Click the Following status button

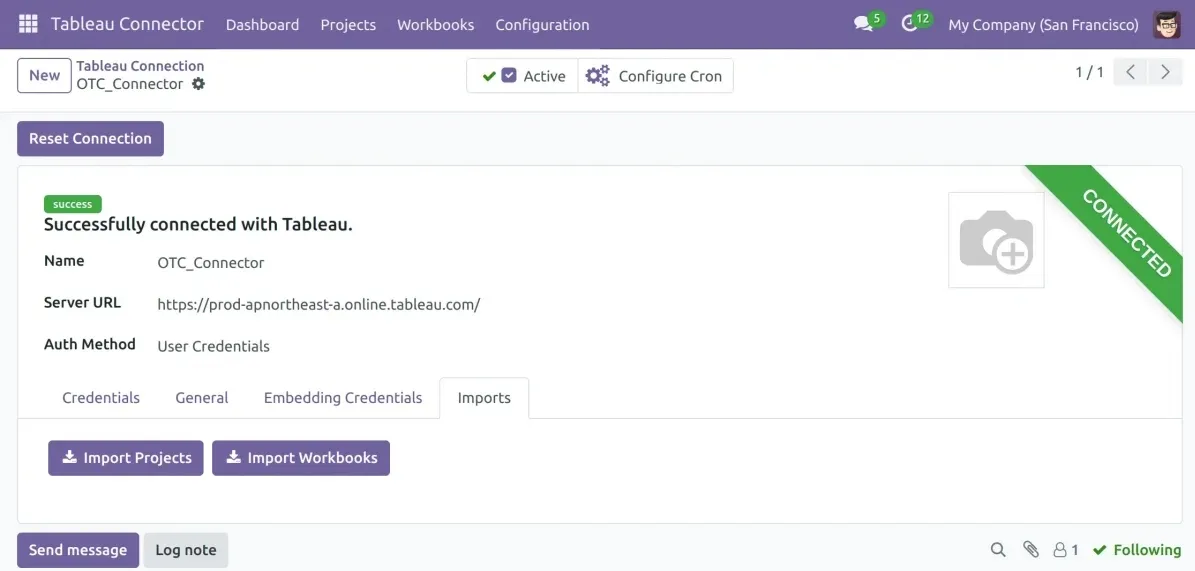(1137, 550)
